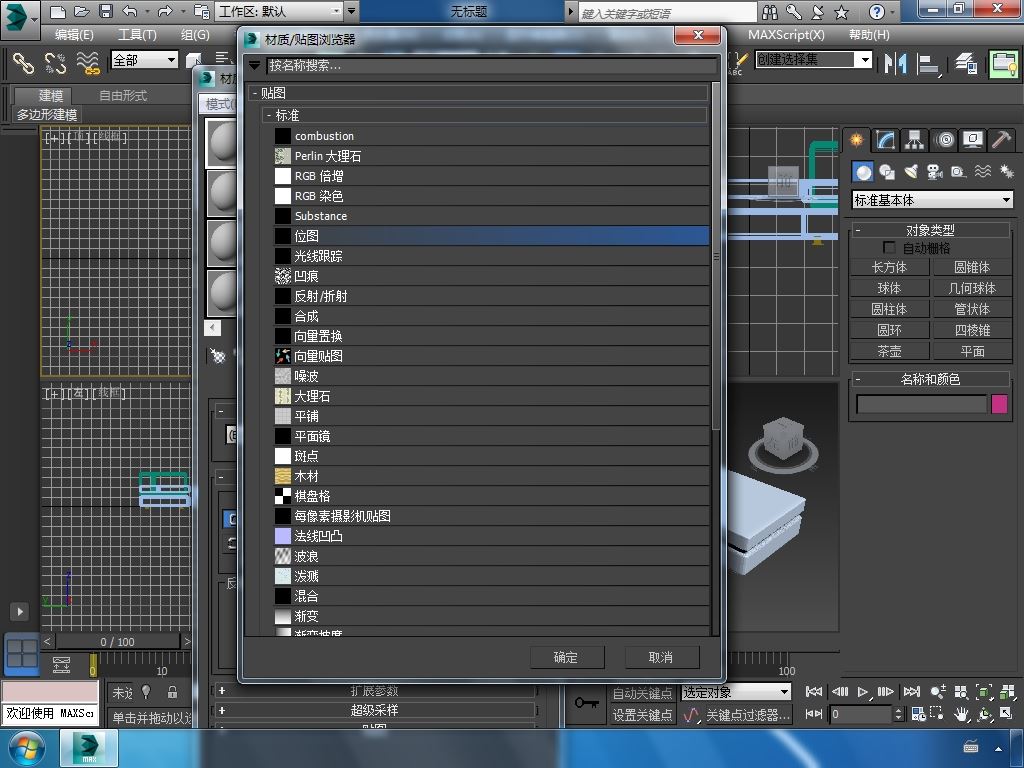
Task: Select Bind to Space Warp icon
Action: 88,63
